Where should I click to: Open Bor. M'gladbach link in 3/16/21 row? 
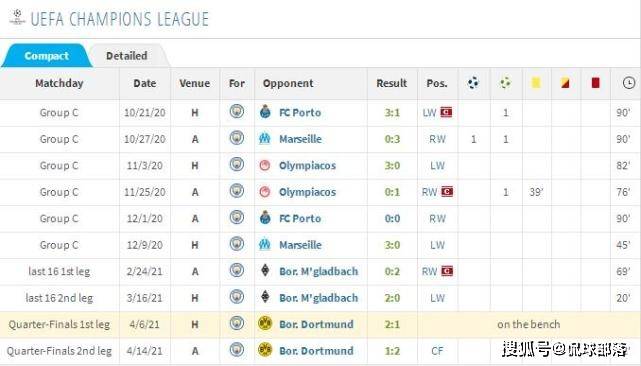pos(318,298)
